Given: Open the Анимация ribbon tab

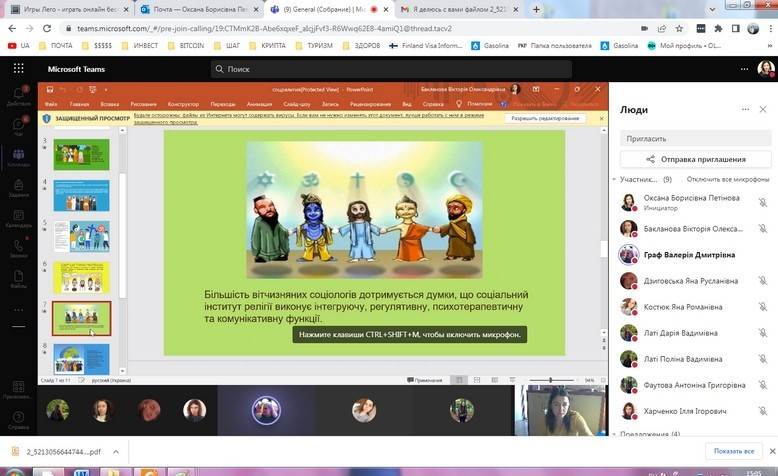Looking at the screenshot, I should click(259, 104).
